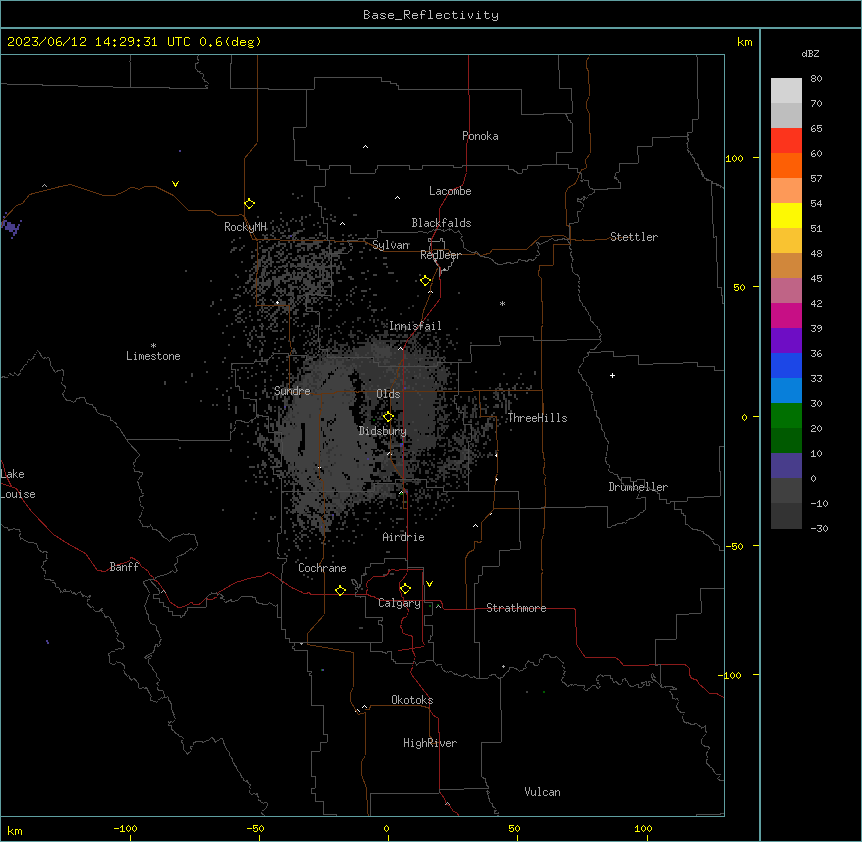862x842 pixels.
Task: Click the Airdrie city label
Action: [x=404, y=537]
